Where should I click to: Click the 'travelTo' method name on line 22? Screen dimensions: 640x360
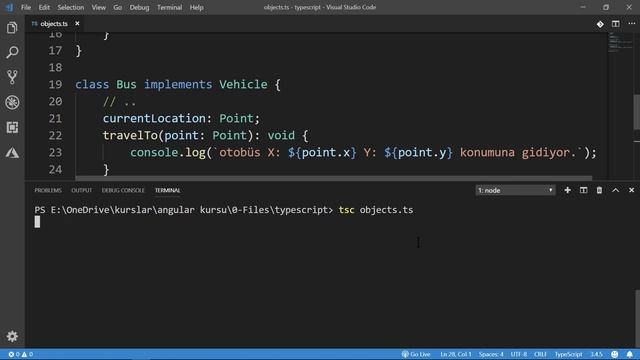[x=130, y=136]
